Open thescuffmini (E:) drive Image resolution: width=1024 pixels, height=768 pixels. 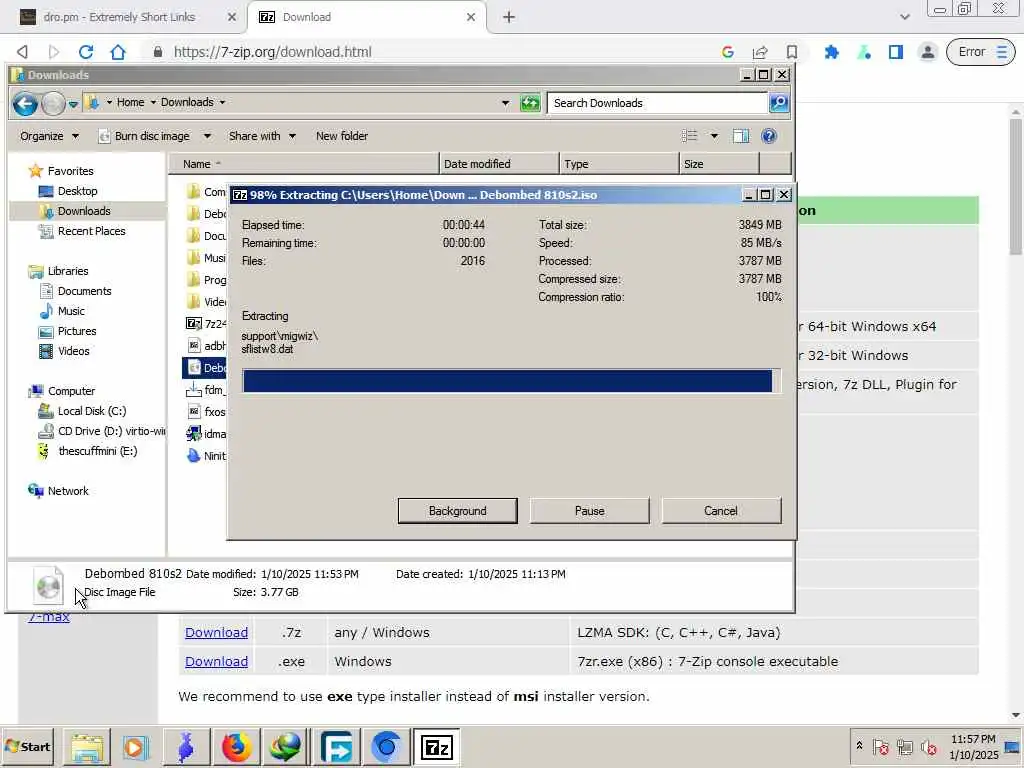tap(97, 451)
